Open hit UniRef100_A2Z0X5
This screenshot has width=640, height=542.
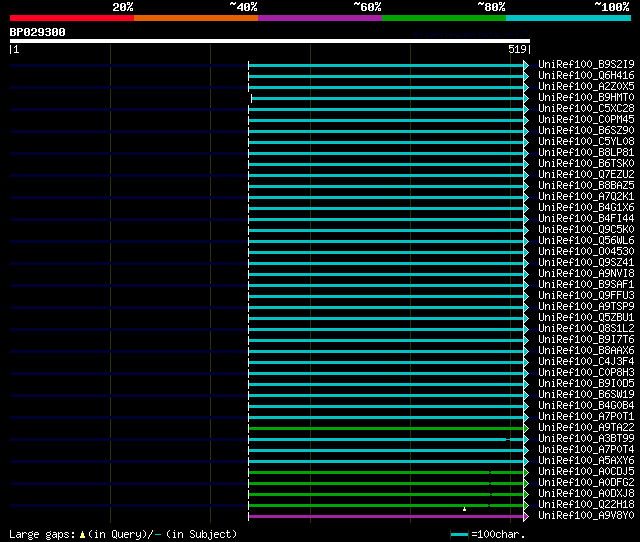586,86
